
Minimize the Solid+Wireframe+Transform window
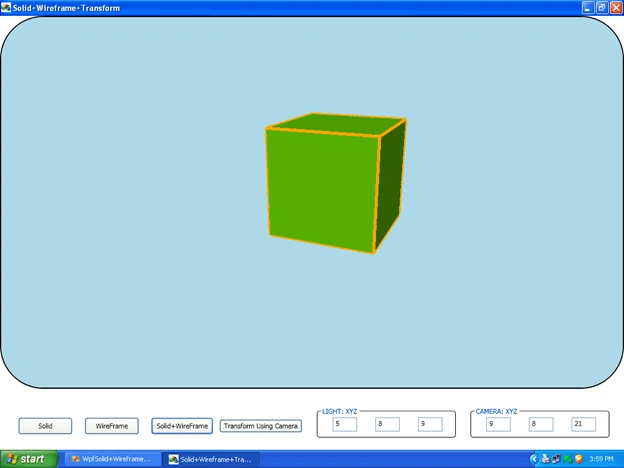click(x=588, y=8)
